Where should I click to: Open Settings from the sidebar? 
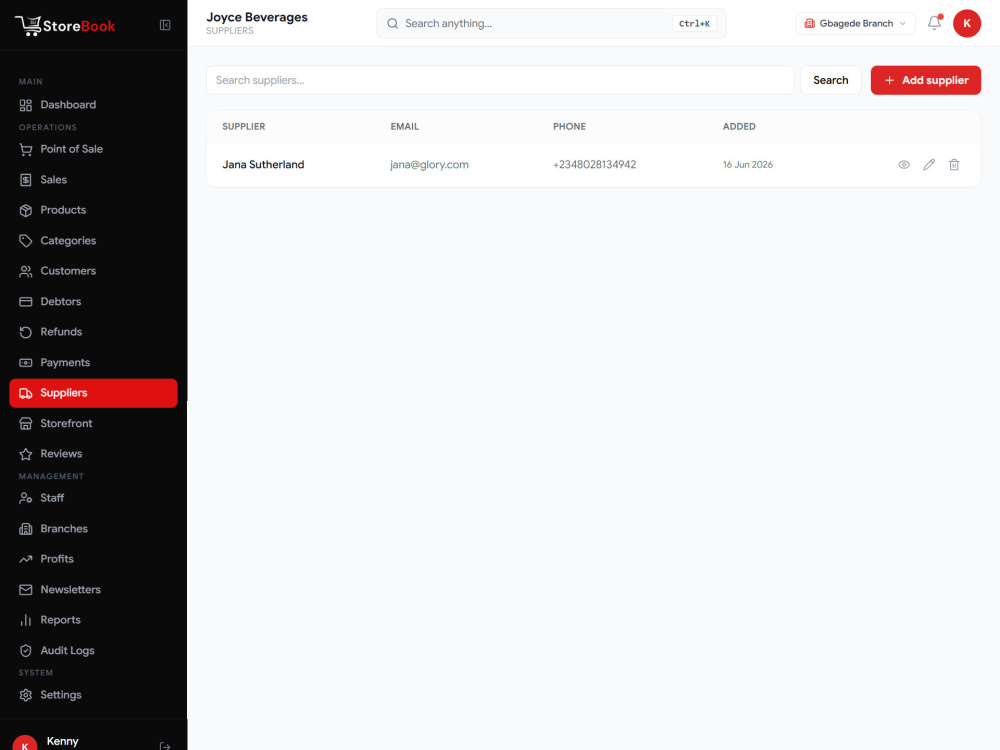(93, 695)
